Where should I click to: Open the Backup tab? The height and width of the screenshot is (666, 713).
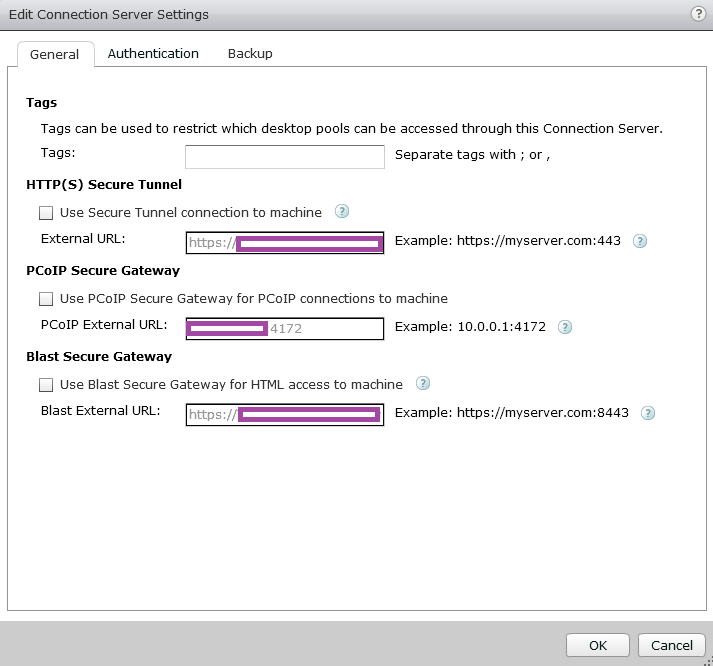click(x=250, y=54)
